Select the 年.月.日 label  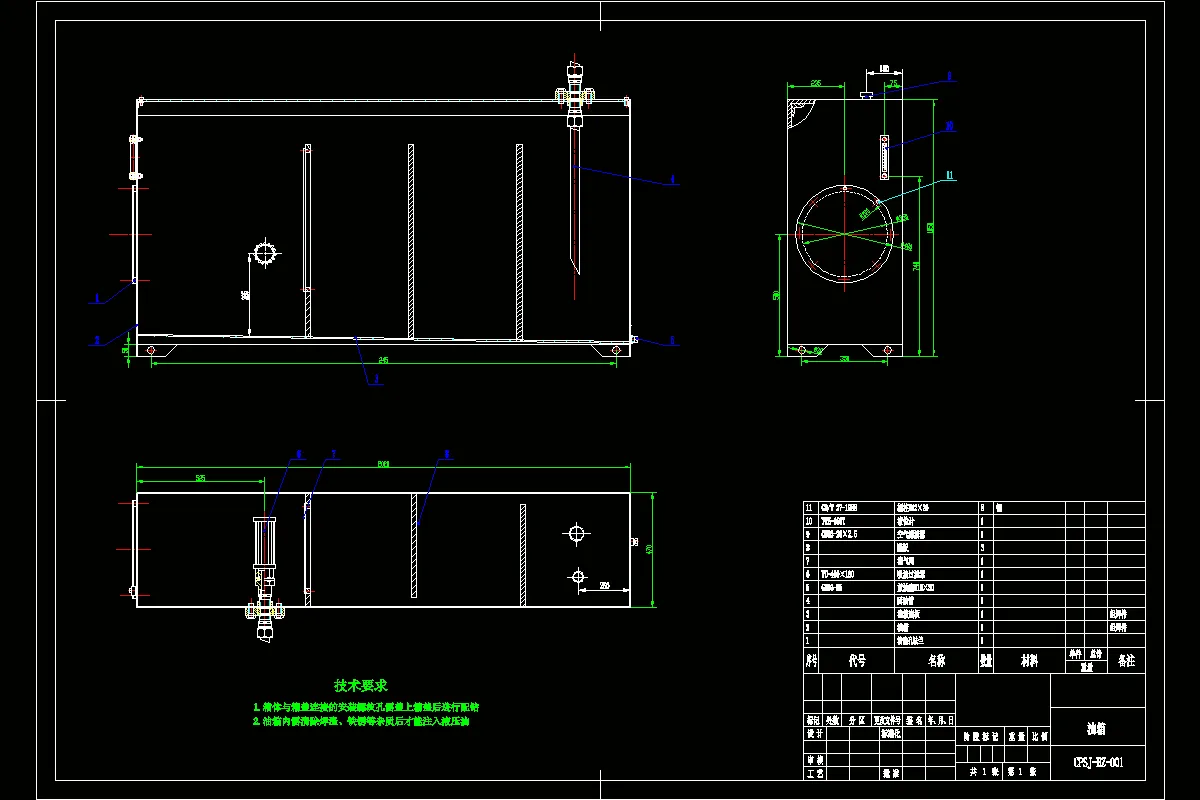tap(941, 720)
